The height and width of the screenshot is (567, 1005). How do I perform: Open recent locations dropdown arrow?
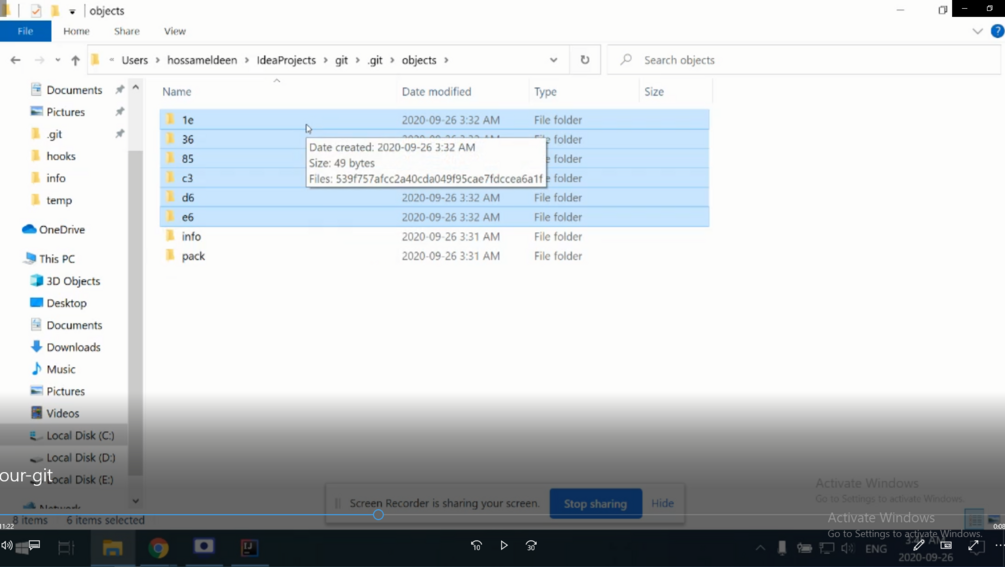[58, 60]
